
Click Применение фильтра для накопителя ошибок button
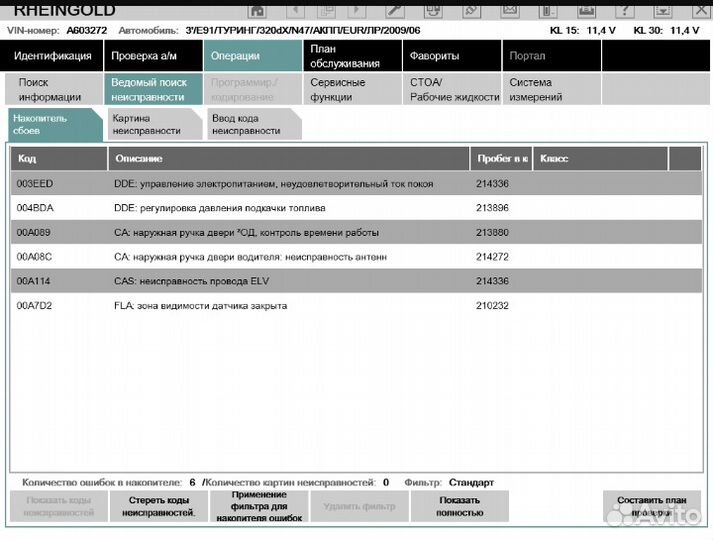[258, 506]
